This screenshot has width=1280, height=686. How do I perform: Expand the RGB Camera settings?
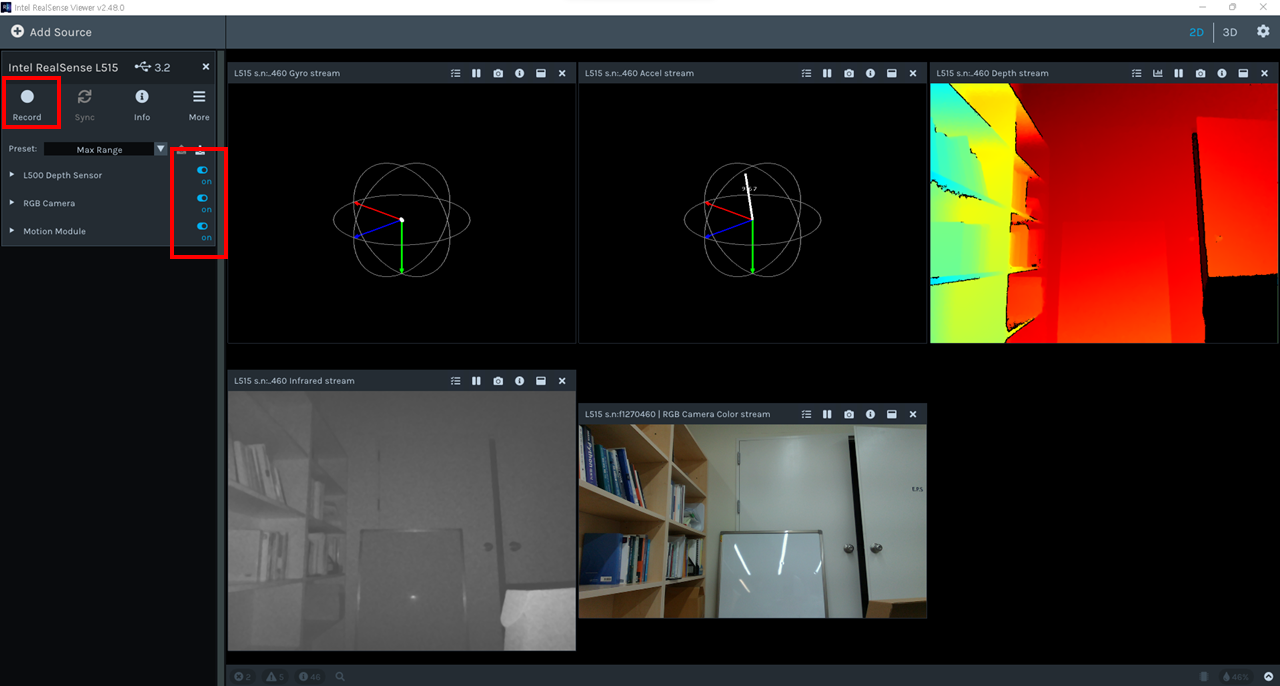(x=12, y=203)
